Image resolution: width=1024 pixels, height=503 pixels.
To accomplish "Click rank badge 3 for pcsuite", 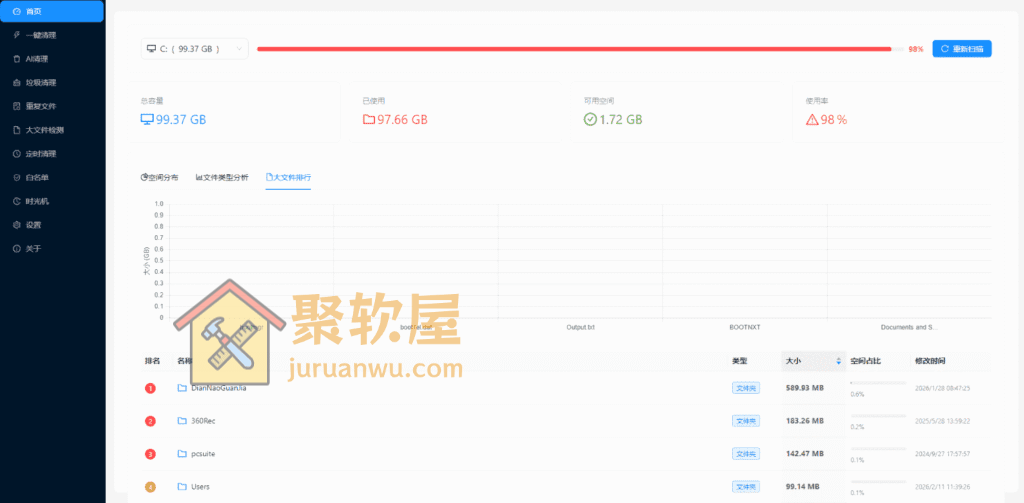I will pyautogui.click(x=150, y=454).
